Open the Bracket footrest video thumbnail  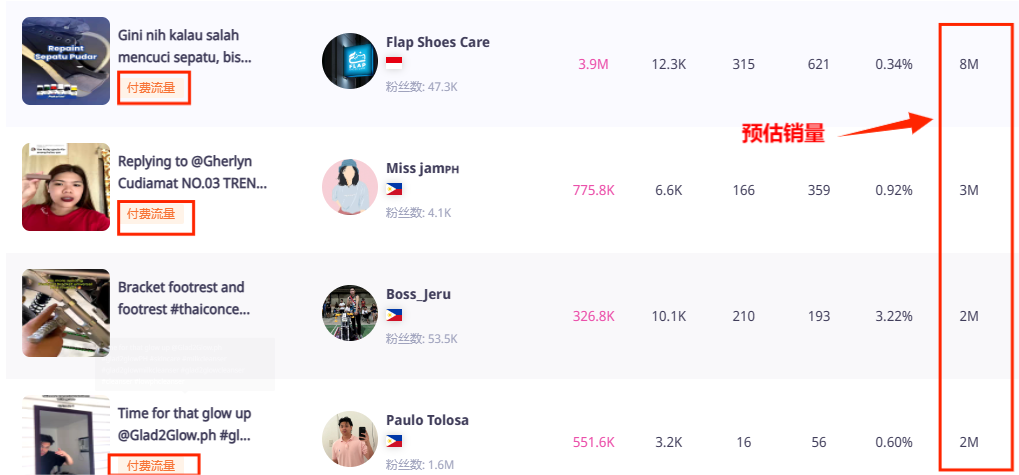66,313
